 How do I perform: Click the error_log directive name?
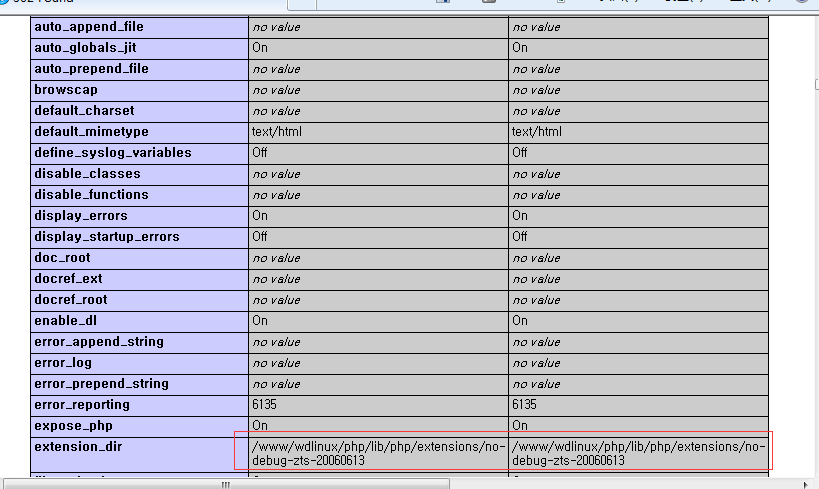63,363
